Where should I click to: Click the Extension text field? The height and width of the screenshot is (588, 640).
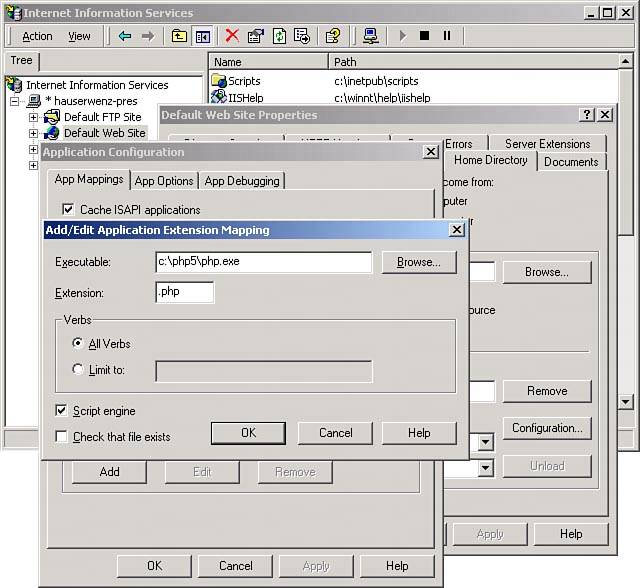(185, 293)
